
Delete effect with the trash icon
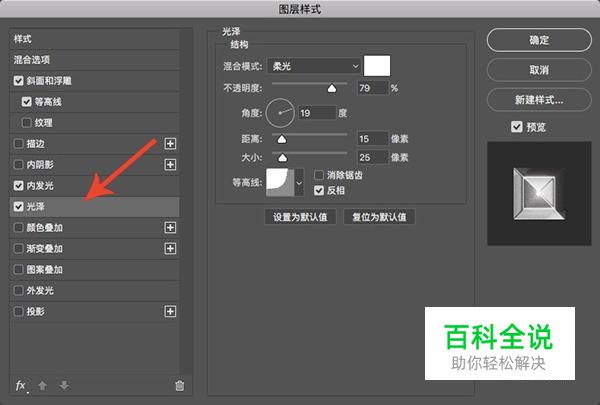(x=179, y=385)
